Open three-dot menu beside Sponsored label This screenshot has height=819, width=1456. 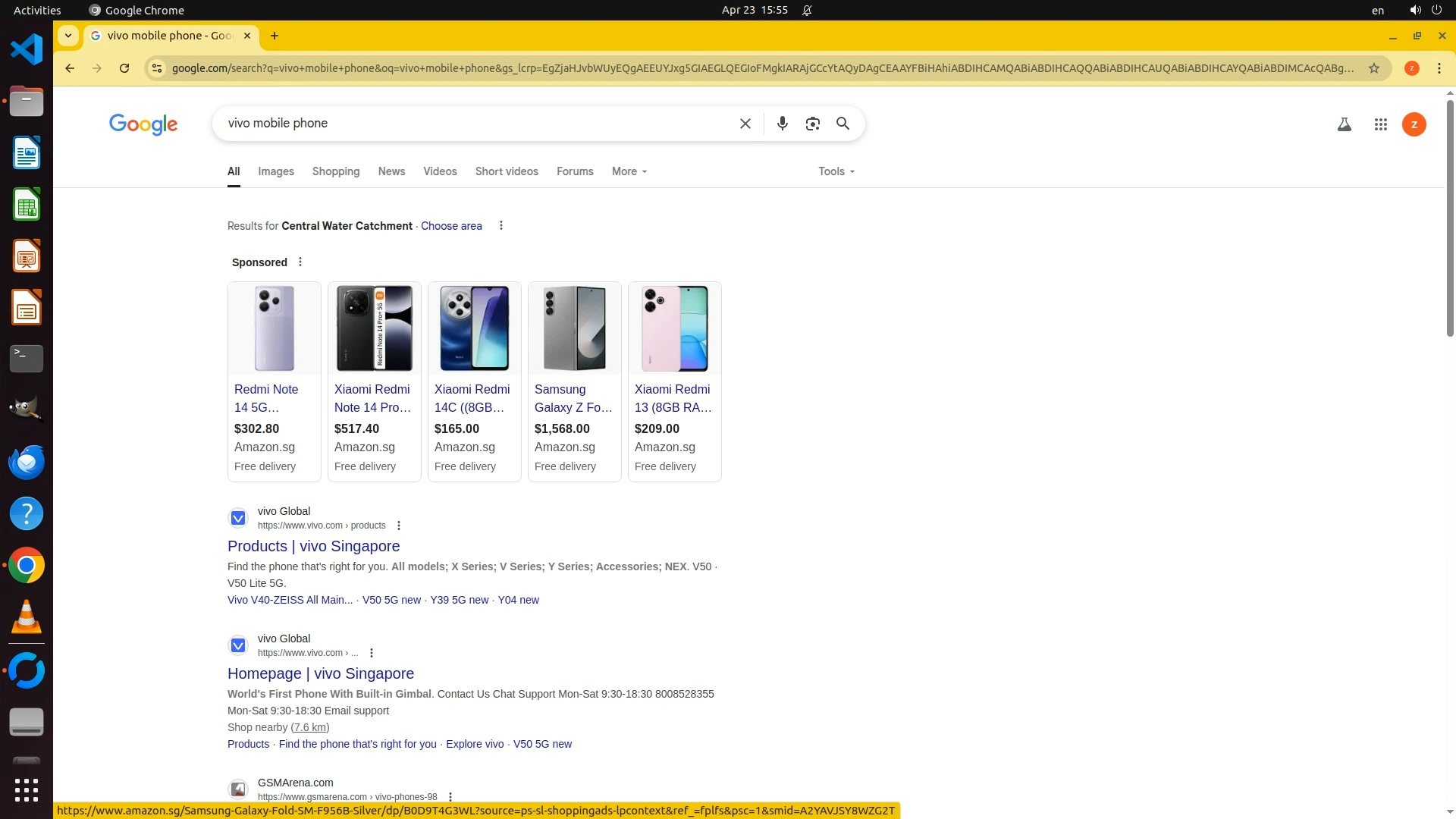click(x=300, y=262)
